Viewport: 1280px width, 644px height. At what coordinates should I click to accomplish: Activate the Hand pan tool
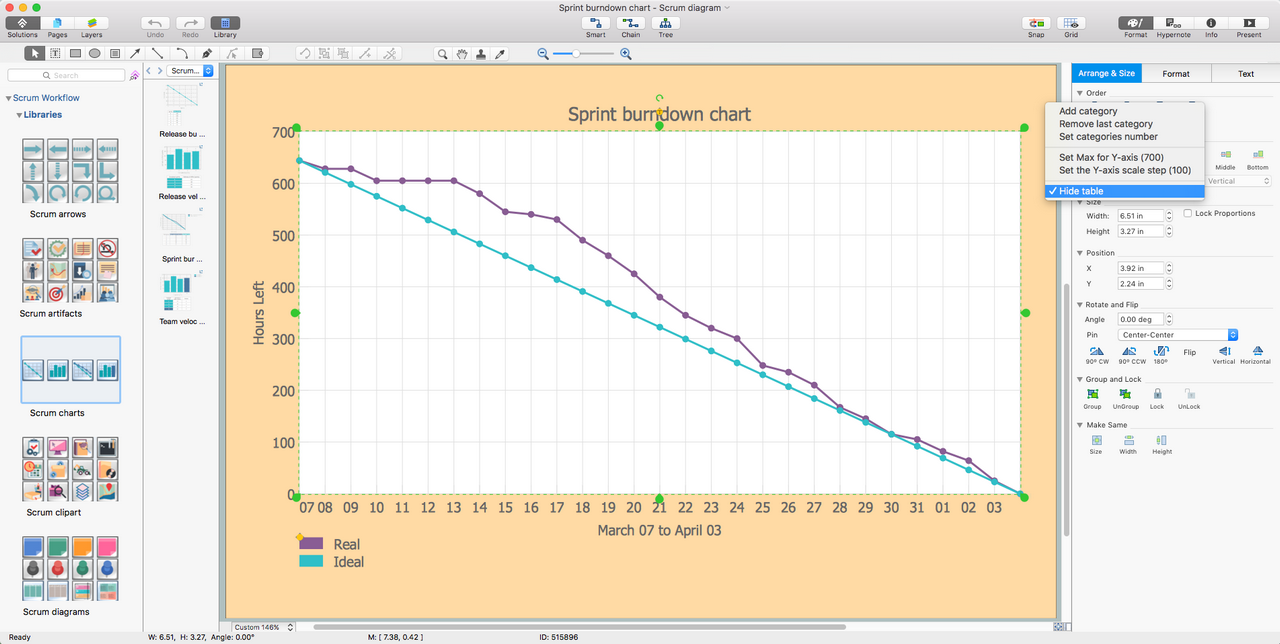tap(461, 53)
